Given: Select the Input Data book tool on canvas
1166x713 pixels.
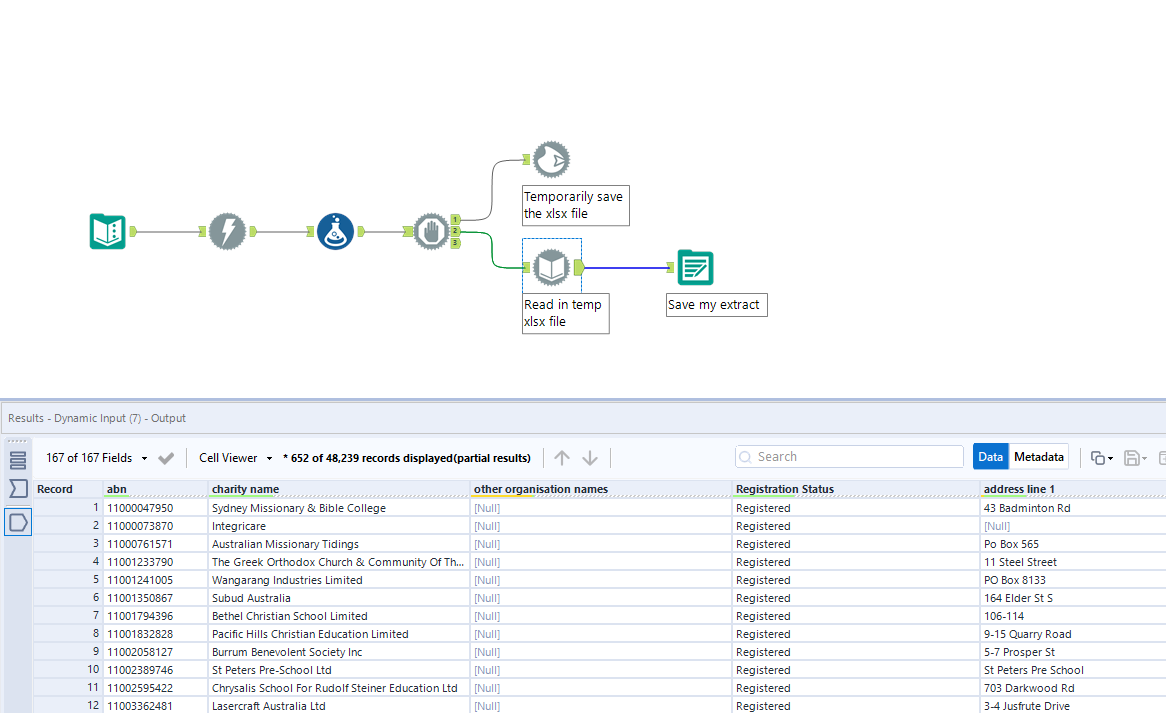Looking at the screenshot, I should [107, 231].
